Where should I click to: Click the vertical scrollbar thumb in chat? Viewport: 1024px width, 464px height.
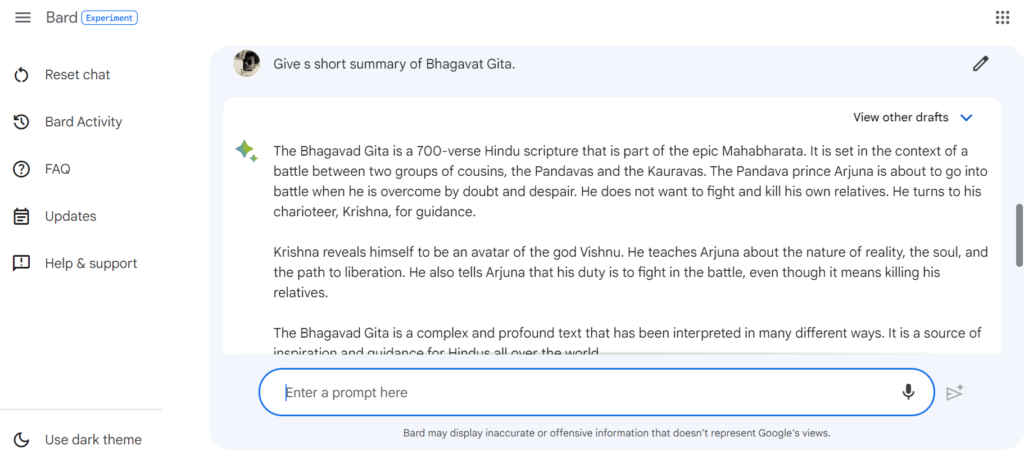click(x=1019, y=236)
